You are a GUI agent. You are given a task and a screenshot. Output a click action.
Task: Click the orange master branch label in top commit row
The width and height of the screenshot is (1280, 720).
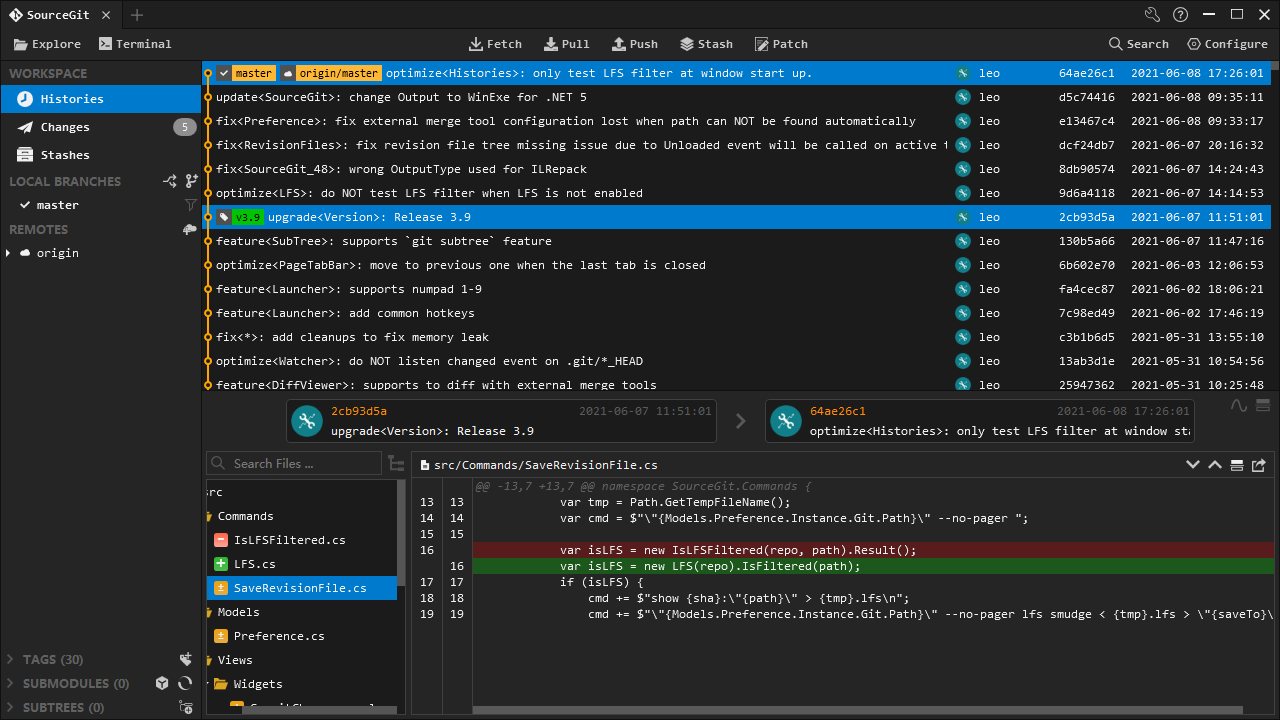click(246, 73)
